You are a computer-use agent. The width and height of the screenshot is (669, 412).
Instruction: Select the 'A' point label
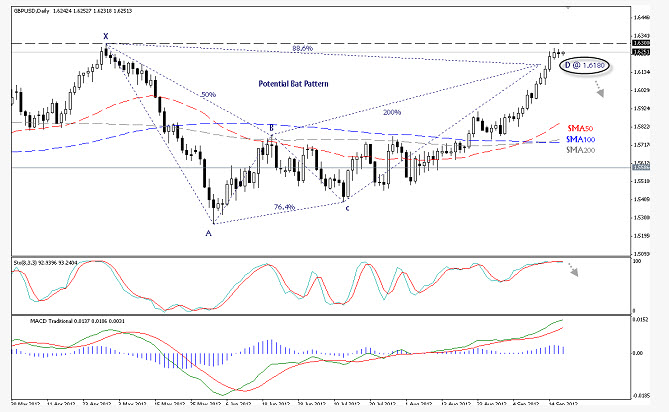click(209, 233)
